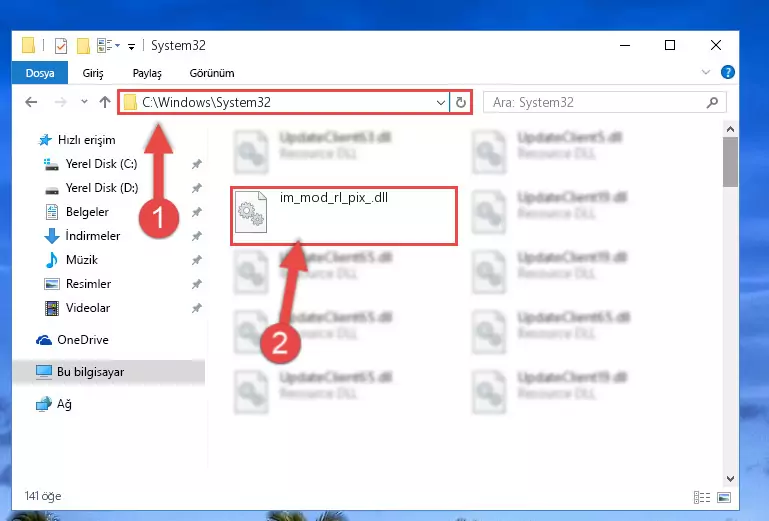
Task: Switch to the Görünüm ribbon tab
Action: coord(212,73)
